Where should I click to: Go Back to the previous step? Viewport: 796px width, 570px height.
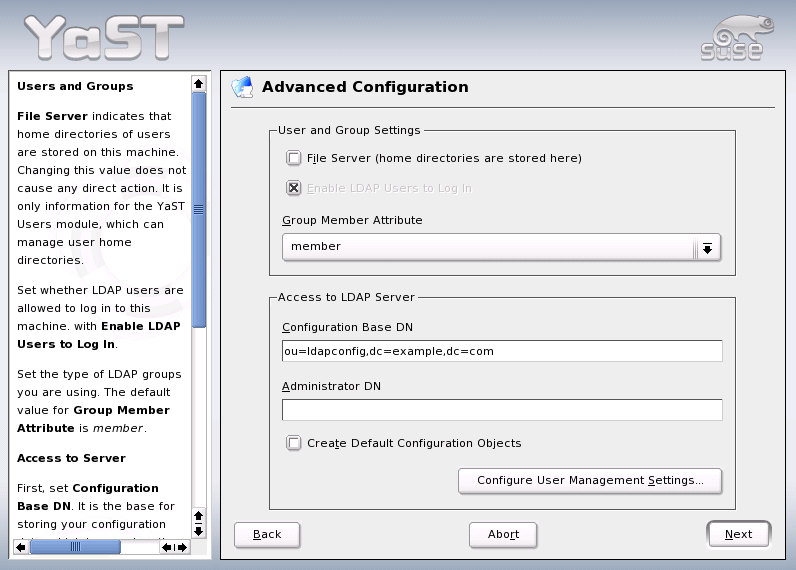click(267, 534)
